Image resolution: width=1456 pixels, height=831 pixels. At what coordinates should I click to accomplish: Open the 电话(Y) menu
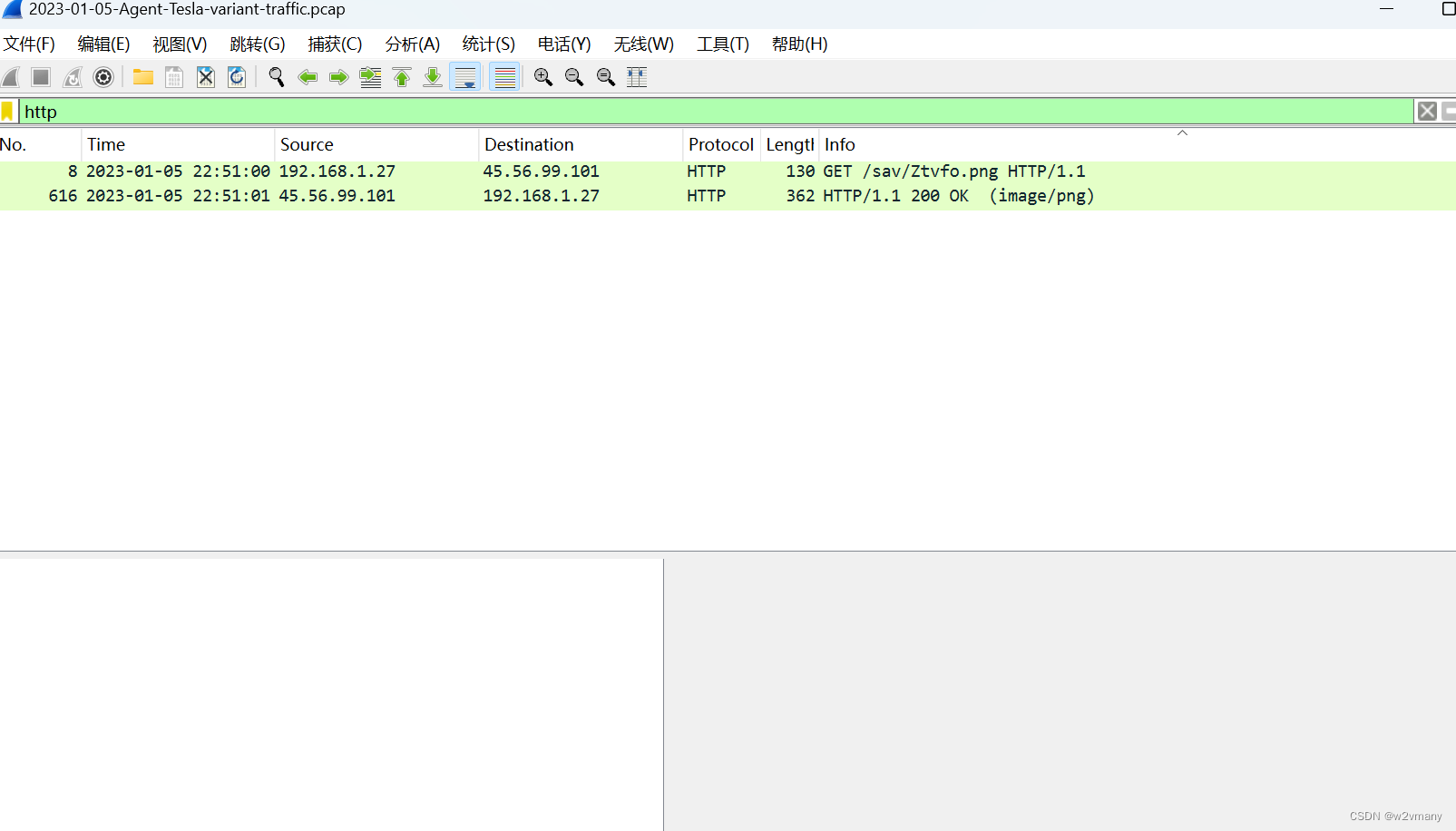pos(564,44)
